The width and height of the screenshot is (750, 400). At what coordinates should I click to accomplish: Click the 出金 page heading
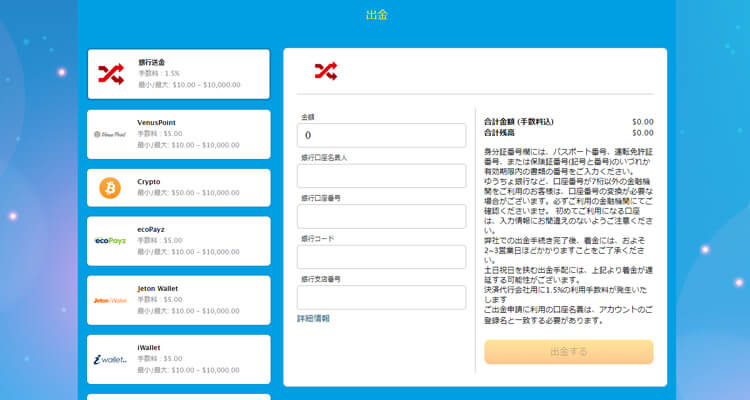coord(376,15)
